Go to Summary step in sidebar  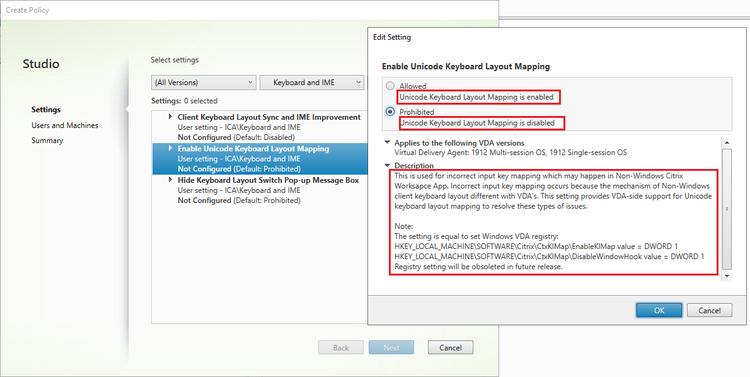click(x=47, y=141)
